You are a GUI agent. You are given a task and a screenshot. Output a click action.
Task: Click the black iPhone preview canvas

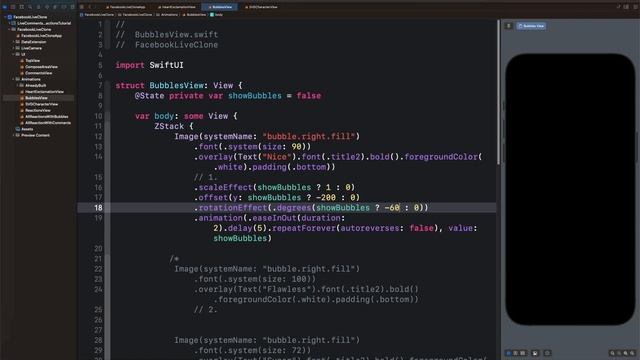click(570, 189)
